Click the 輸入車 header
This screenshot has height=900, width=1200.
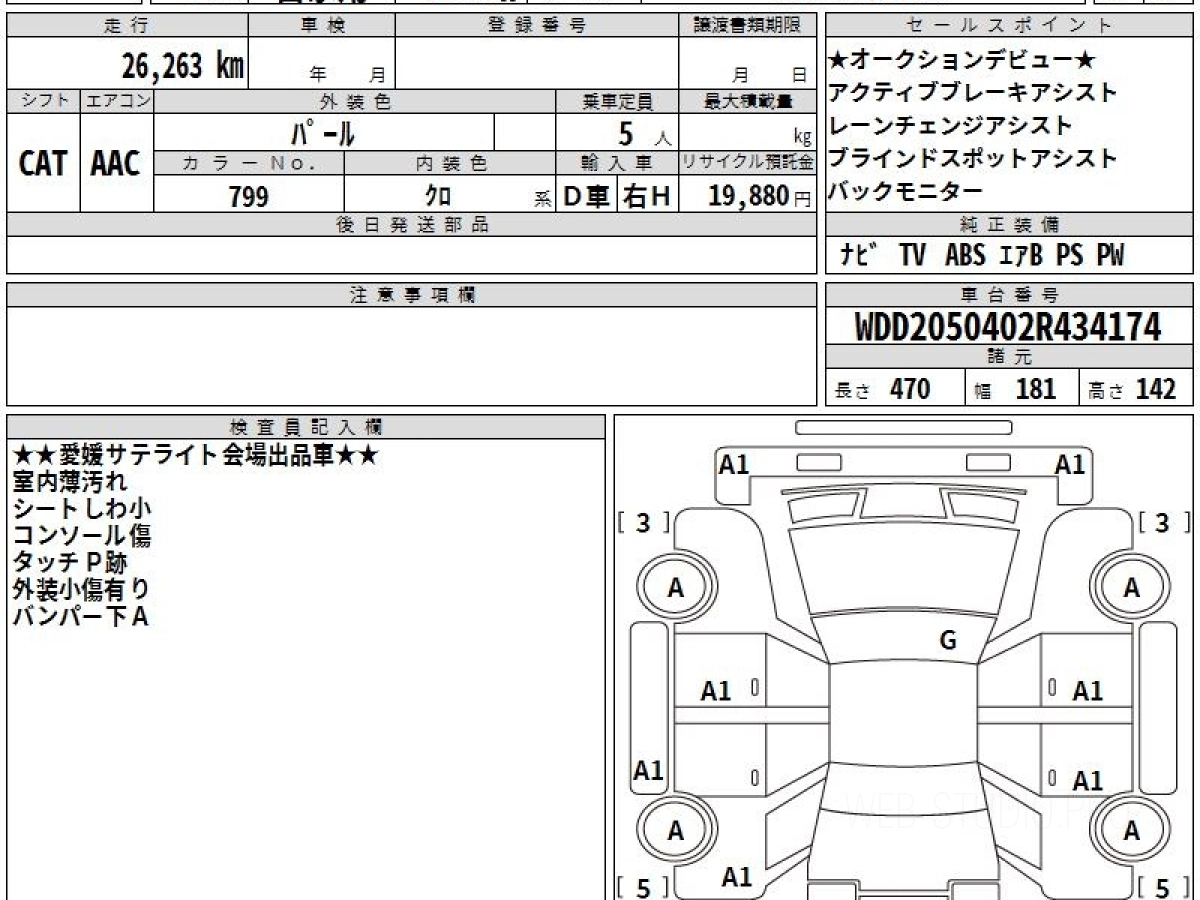point(617,163)
